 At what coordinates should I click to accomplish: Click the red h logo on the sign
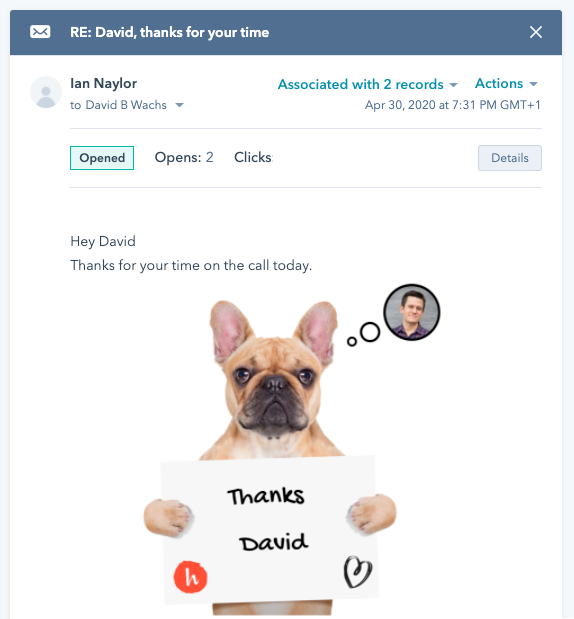[191, 577]
